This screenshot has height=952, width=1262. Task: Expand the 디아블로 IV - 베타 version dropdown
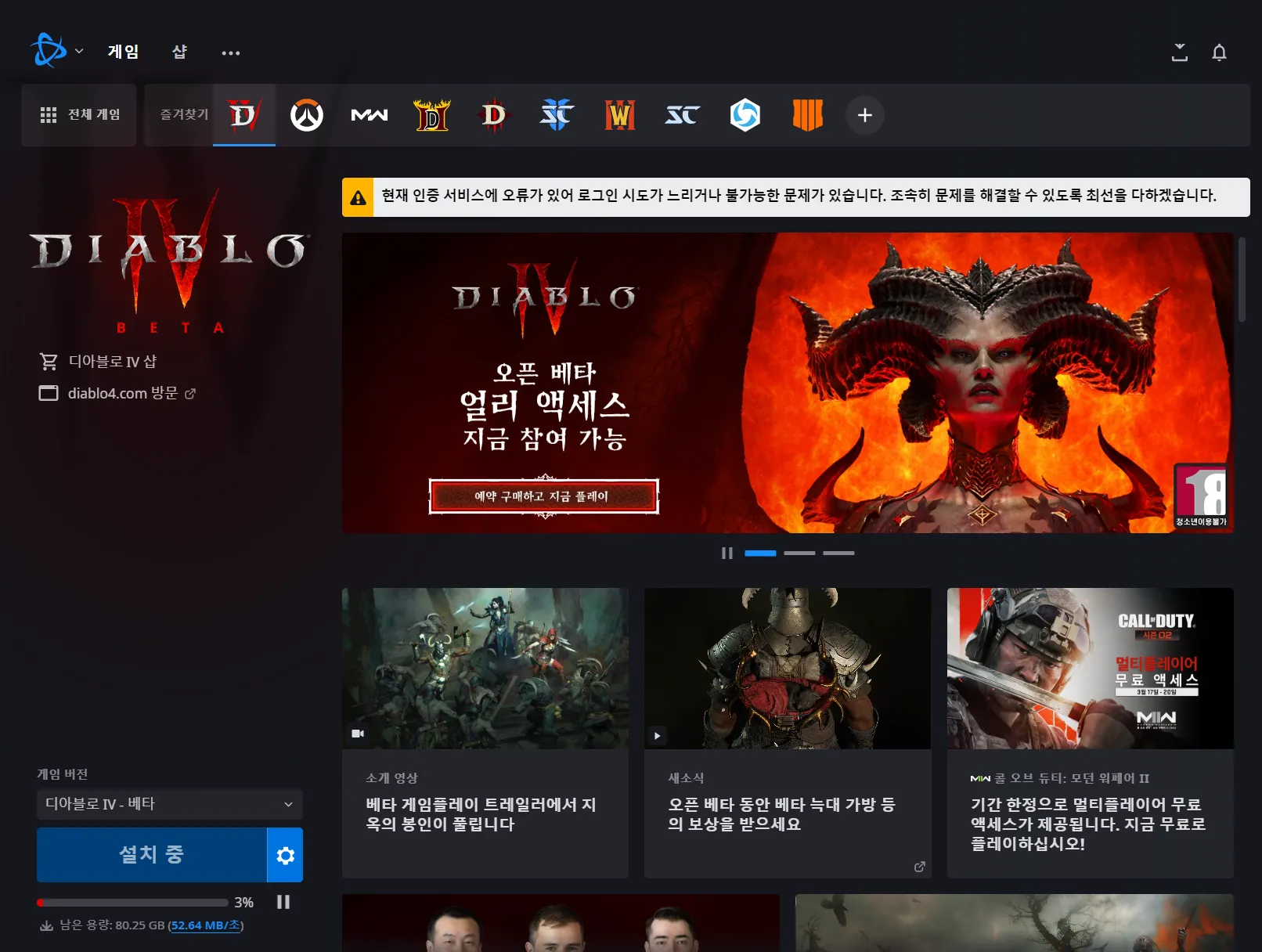point(170,804)
